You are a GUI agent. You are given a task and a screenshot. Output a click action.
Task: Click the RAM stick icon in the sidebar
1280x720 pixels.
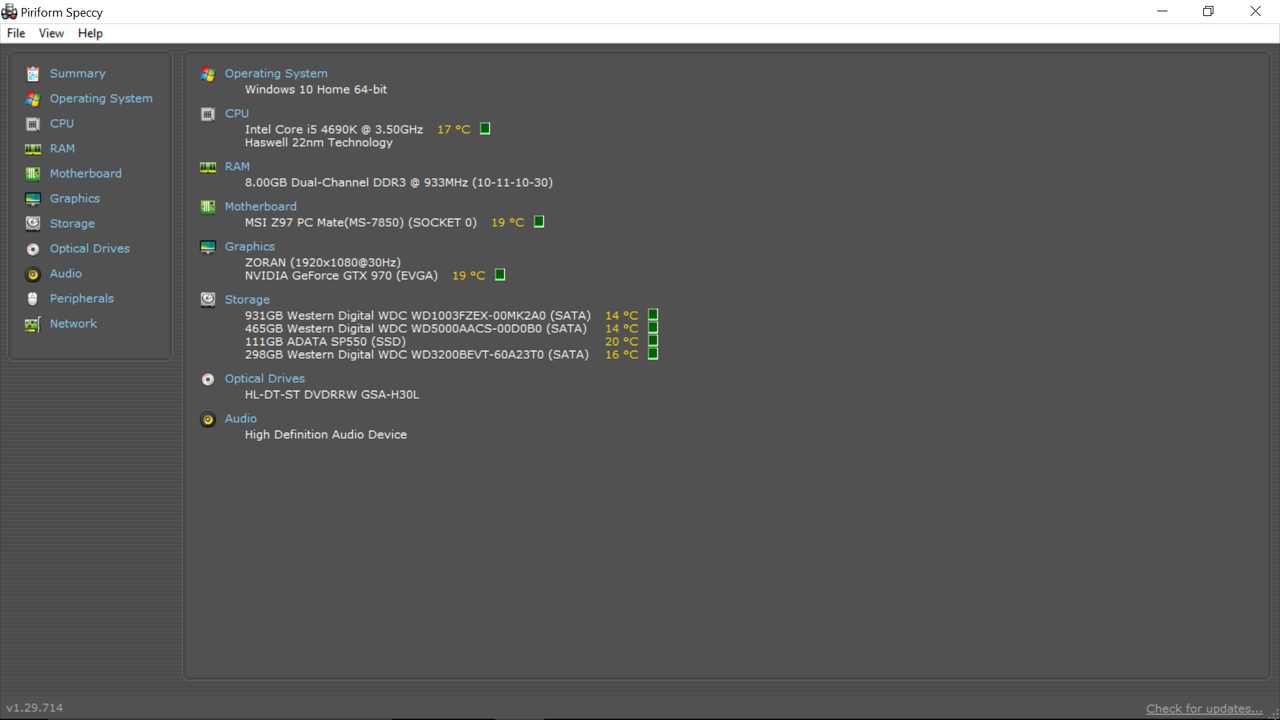pyautogui.click(x=33, y=149)
